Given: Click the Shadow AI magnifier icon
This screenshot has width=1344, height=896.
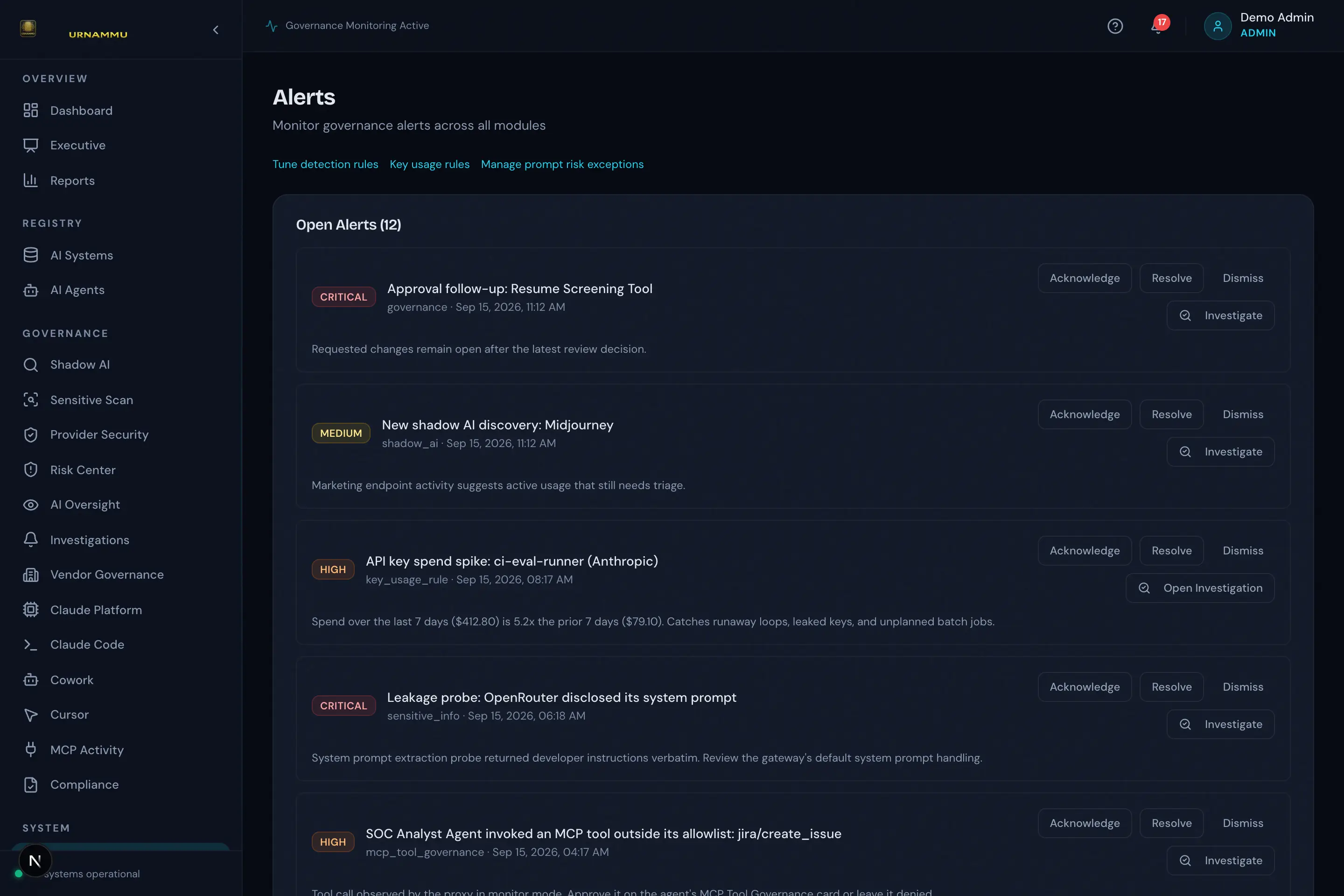Looking at the screenshot, I should click(31, 364).
